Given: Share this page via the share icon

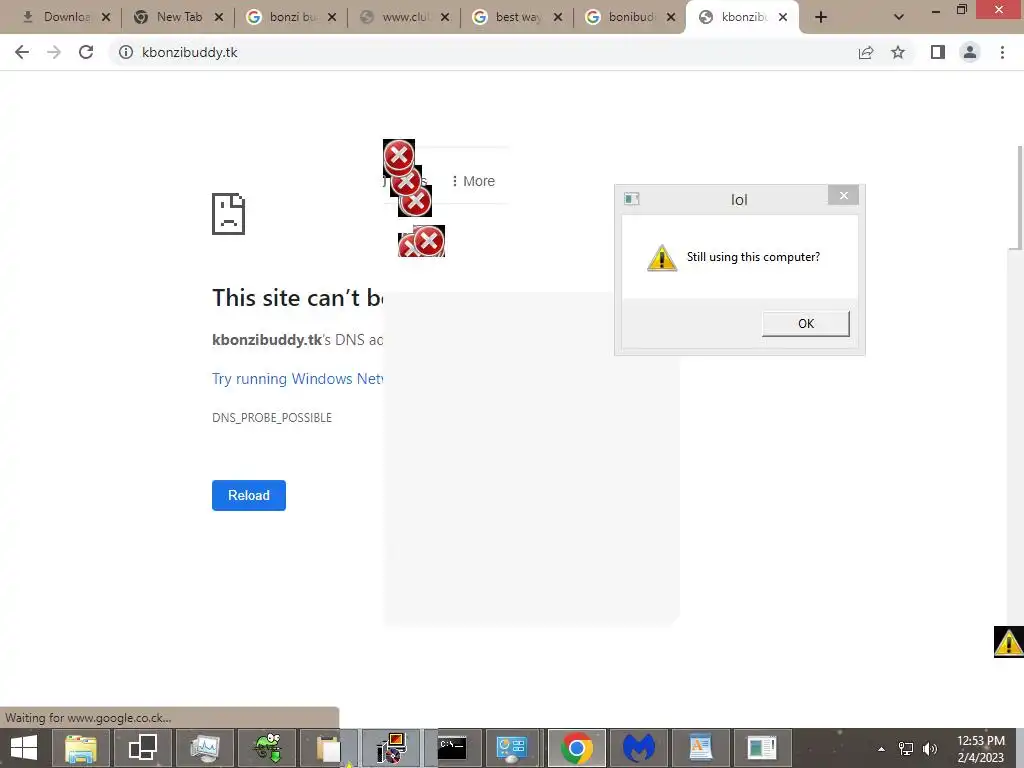Looking at the screenshot, I should point(866,52).
